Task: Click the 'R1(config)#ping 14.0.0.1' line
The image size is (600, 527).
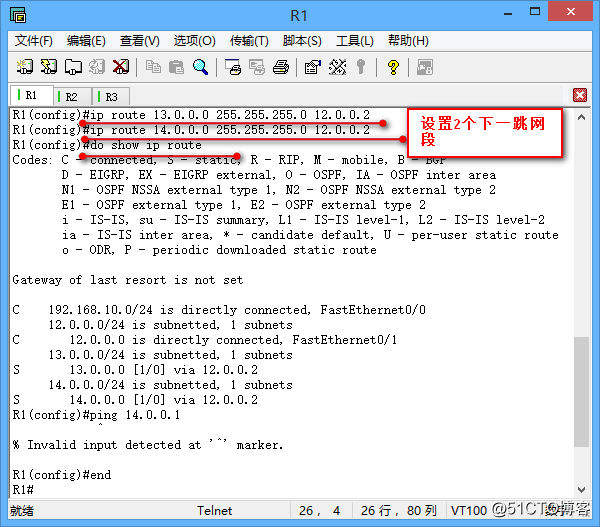Action: point(96,415)
